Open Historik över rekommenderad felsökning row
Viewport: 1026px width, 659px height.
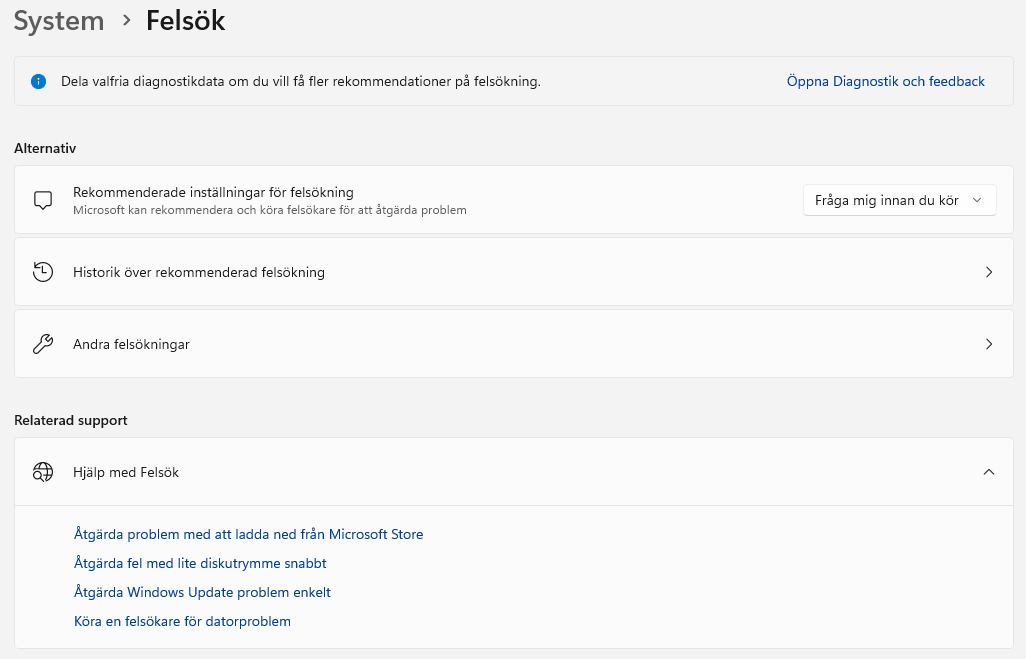(x=514, y=272)
